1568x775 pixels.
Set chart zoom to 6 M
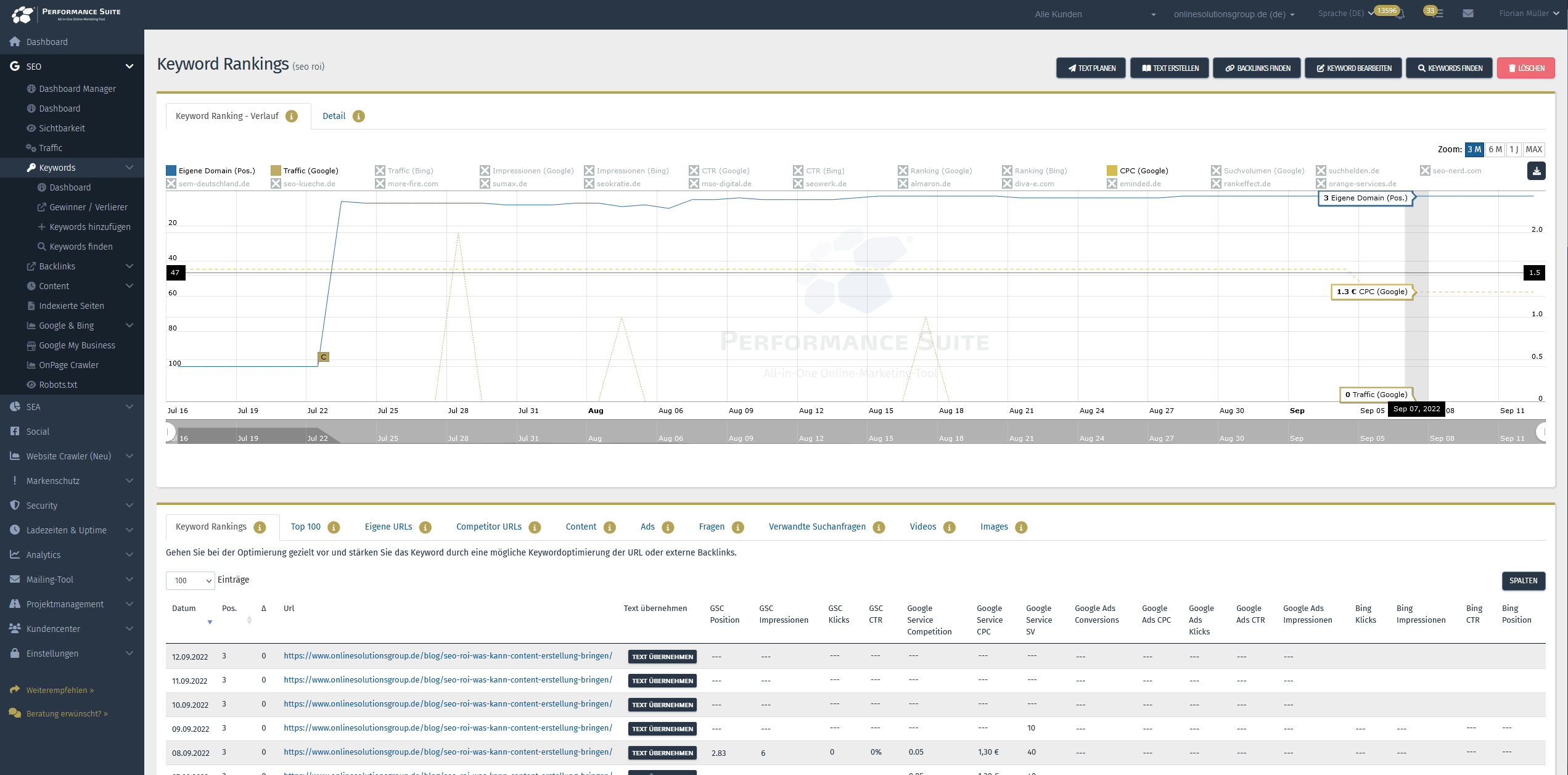click(1495, 149)
